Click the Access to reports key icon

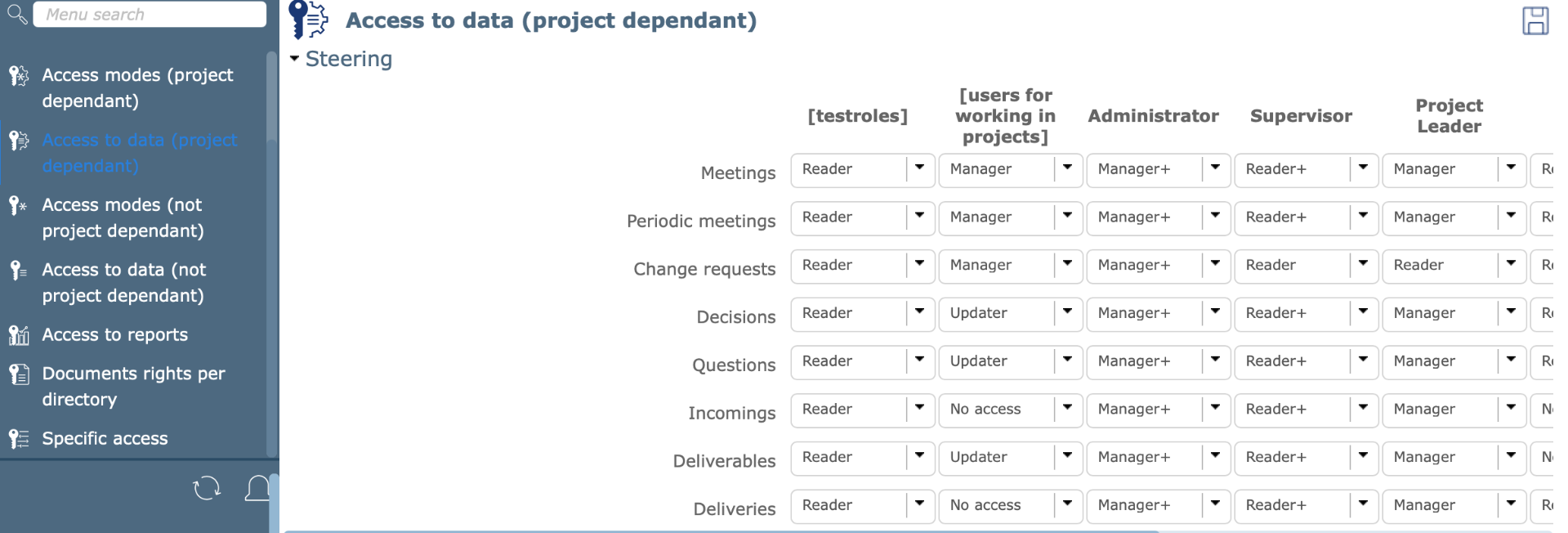pos(19,335)
